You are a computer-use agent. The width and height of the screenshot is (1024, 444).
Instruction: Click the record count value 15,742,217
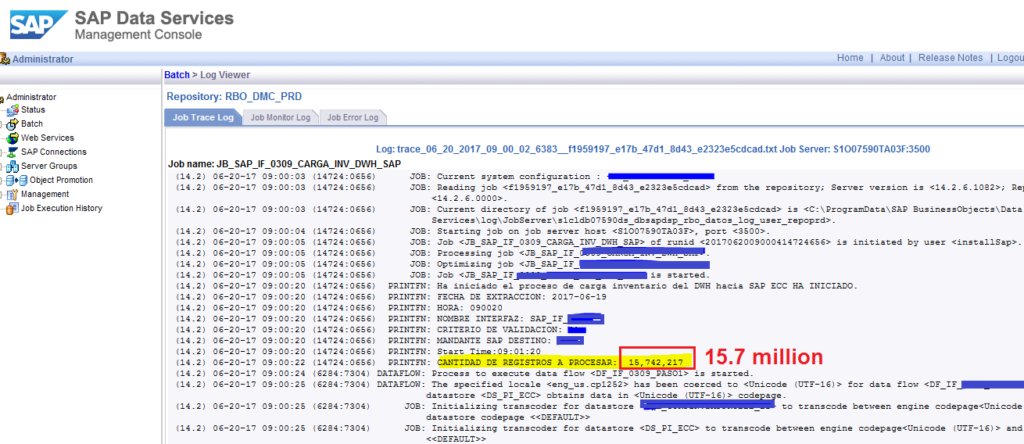click(656, 362)
